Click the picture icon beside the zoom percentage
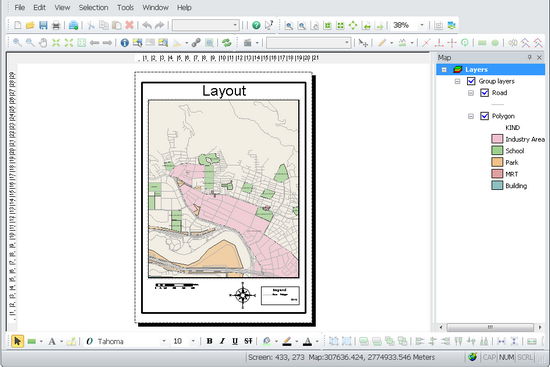Image resolution: width=550 pixels, height=367 pixels. [451, 26]
